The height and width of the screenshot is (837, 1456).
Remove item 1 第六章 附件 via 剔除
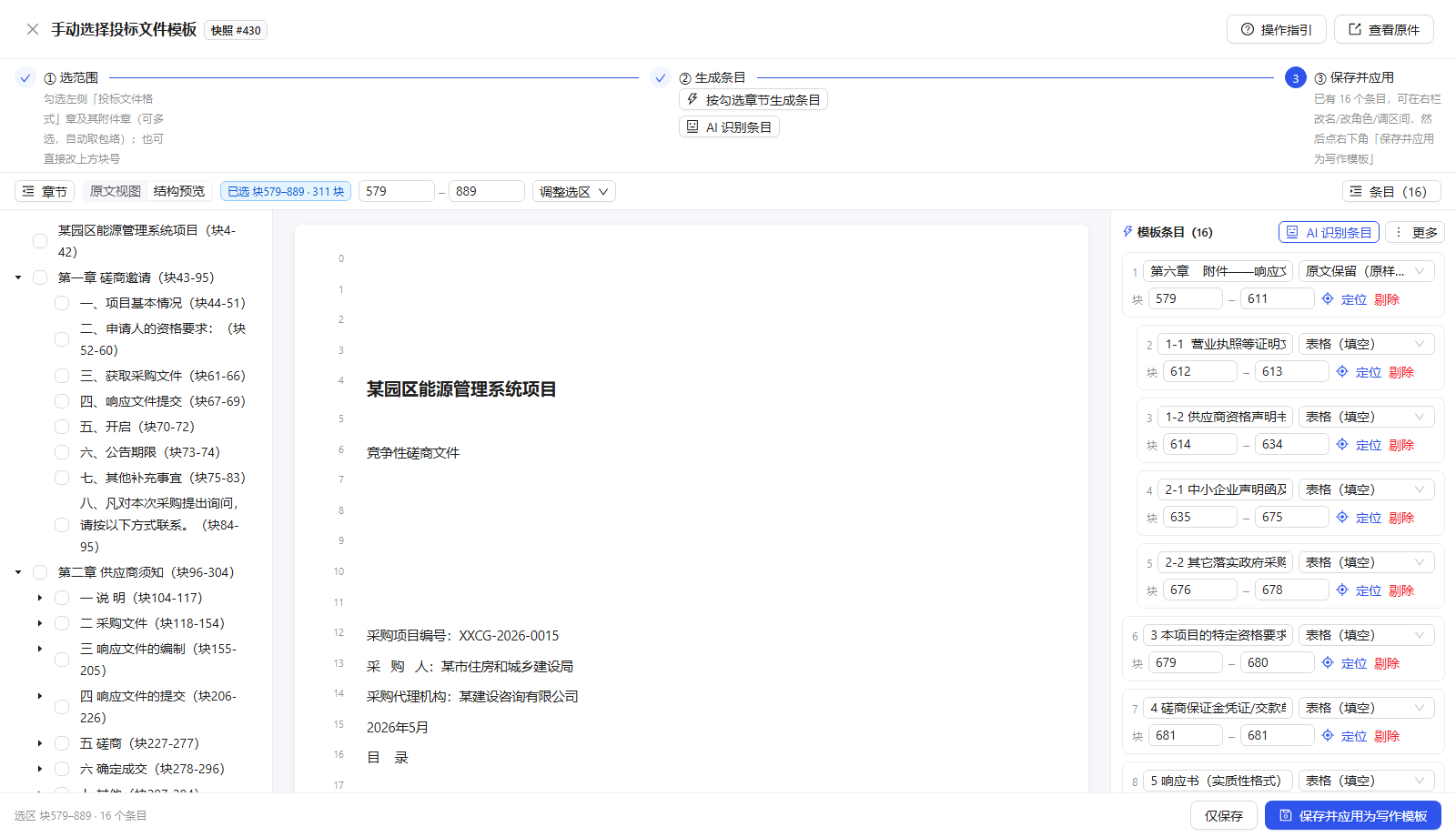pyautogui.click(x=1387, y=299)
